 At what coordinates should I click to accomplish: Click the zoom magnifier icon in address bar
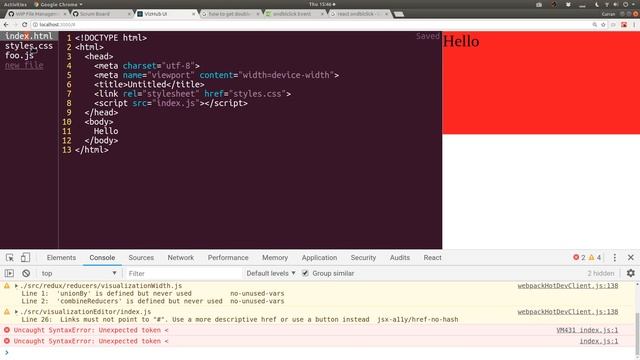click(x=594, y=25)
